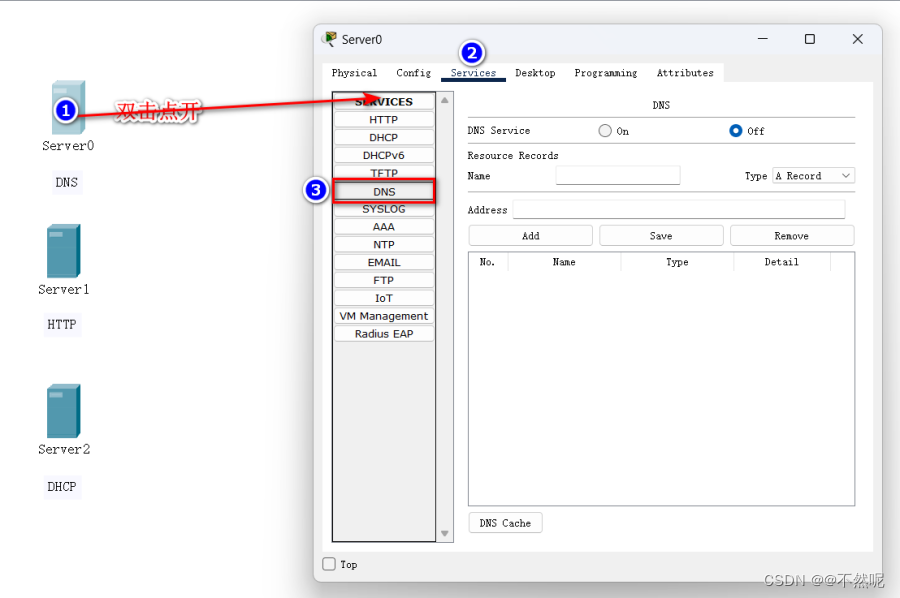Screen dimensions: 900x598
Task: Select the Server2 DHCP server icon
Action: point(63,411)
